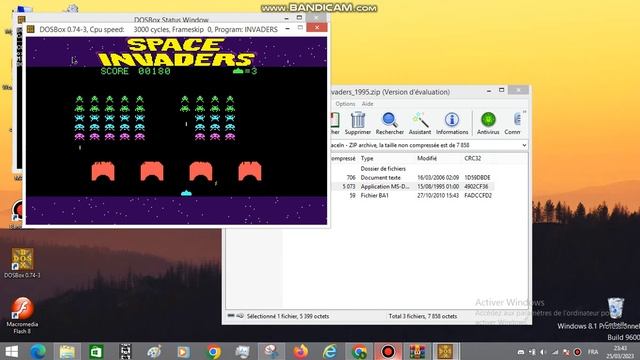Switch to WinRAR in the taskbar

tap(417, 351)
